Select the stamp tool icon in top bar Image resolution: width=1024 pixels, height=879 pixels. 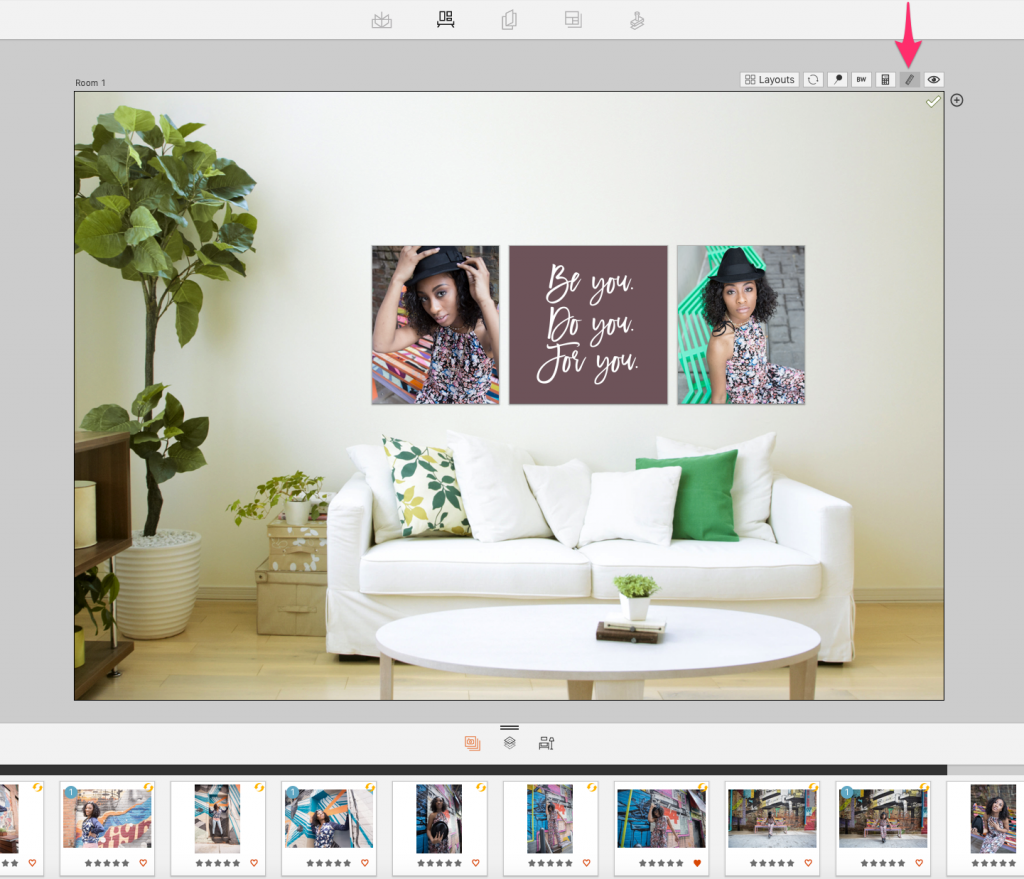[x=637, y=21]
